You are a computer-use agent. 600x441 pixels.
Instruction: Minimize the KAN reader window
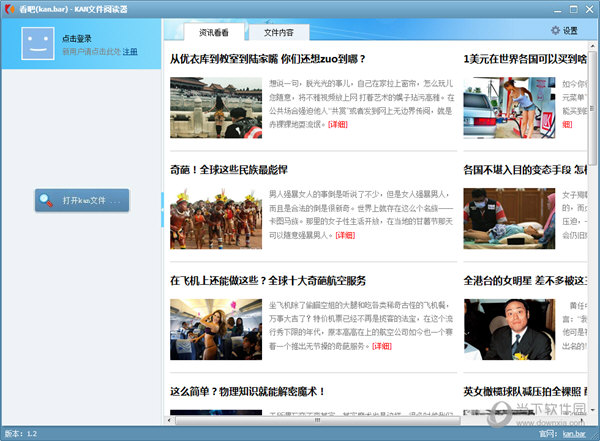[x=558, y=10]
